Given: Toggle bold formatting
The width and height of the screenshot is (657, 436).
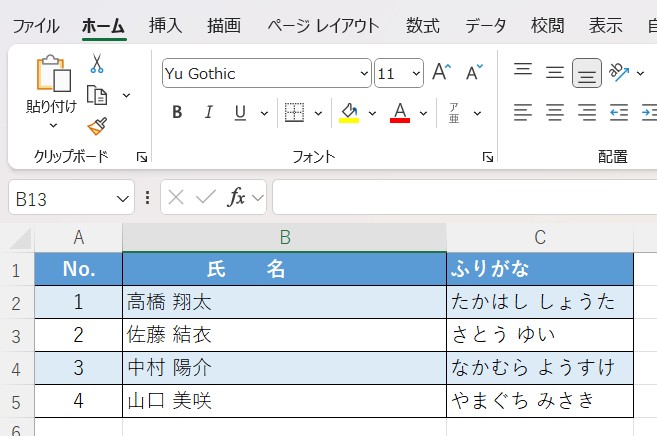Looking at the screenshot, I should click(177, 112).
